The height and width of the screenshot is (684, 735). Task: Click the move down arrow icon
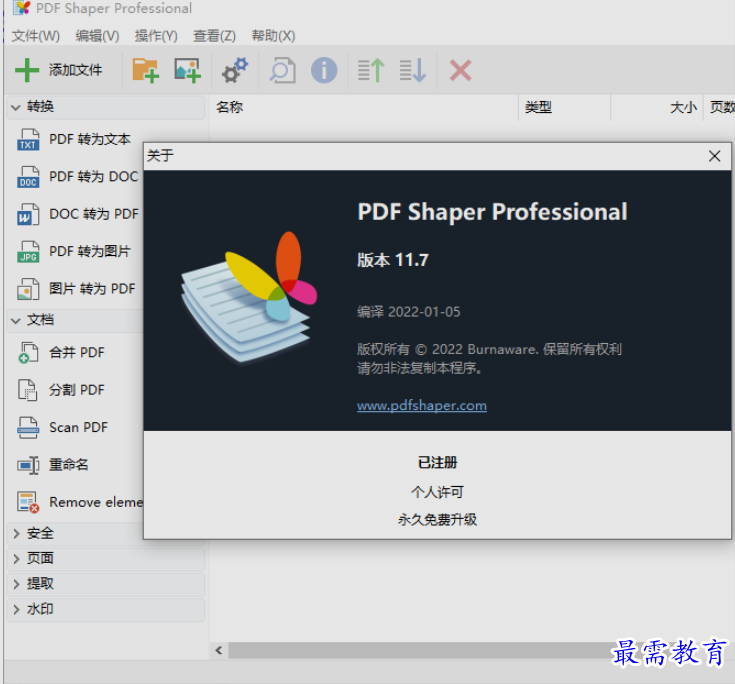pyautogui.click(x=413, y=70)
